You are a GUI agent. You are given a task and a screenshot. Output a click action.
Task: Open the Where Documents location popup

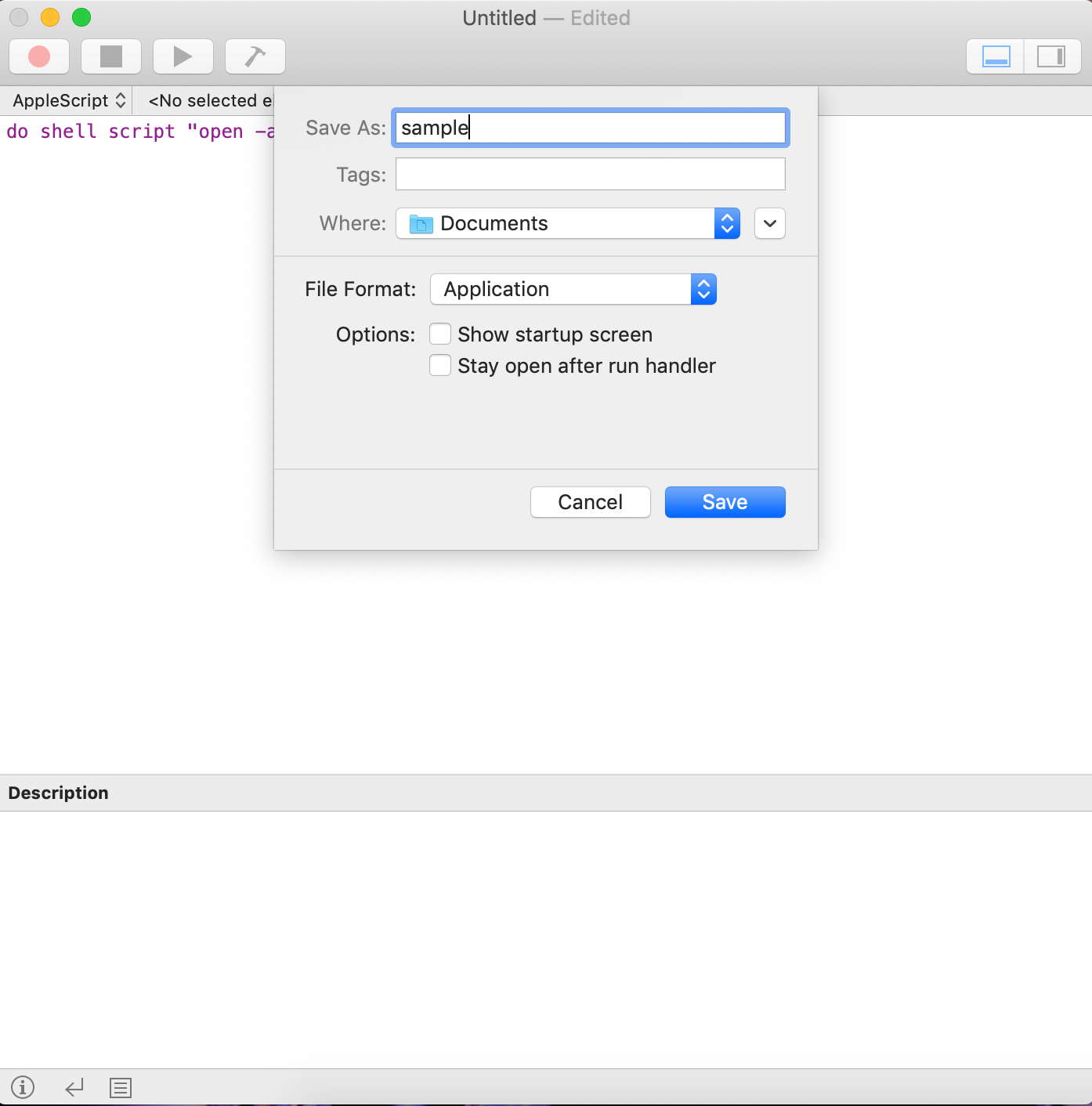tap(568, 223)
